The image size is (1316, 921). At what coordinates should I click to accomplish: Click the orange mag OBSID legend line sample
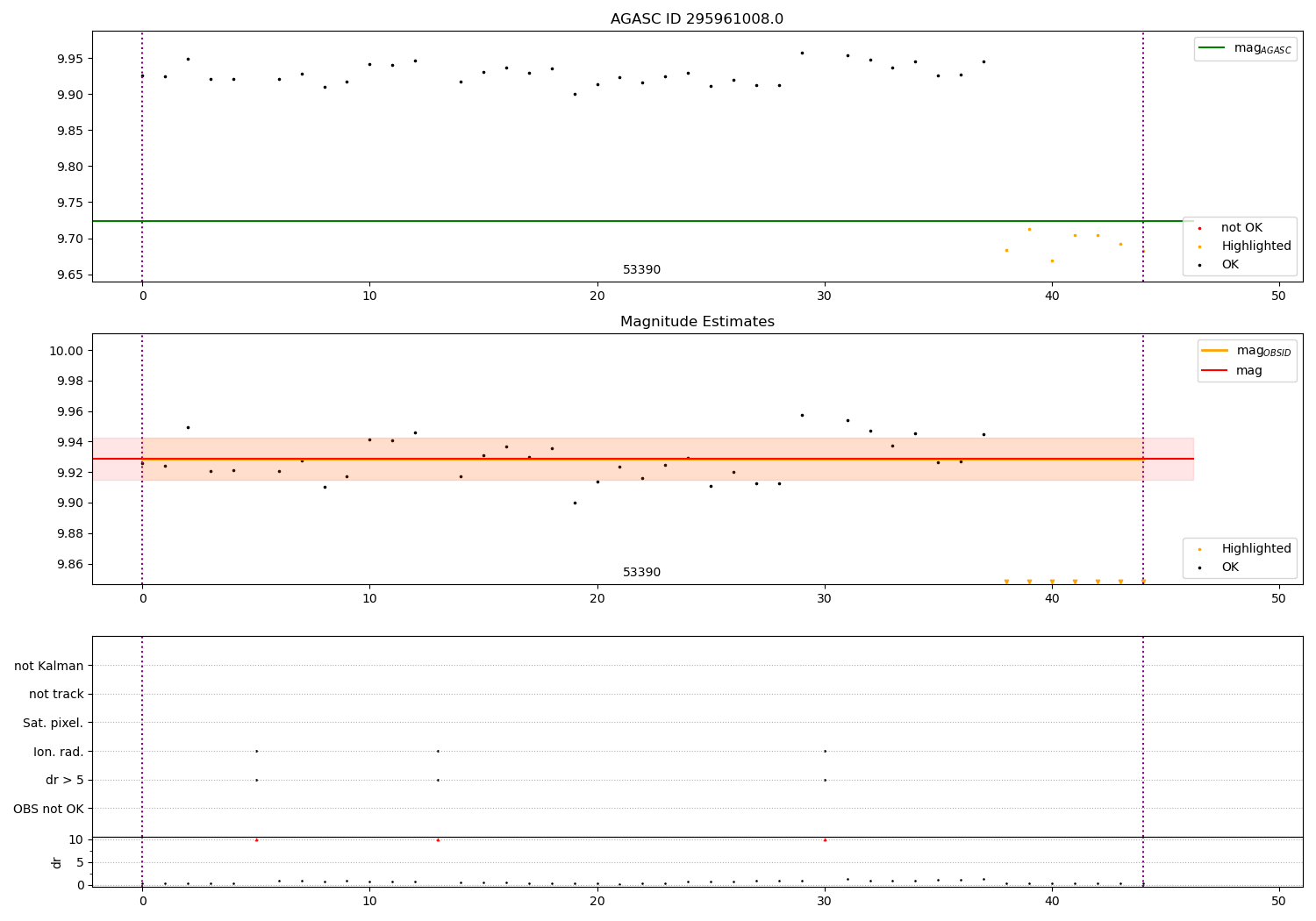(1215, 351)
